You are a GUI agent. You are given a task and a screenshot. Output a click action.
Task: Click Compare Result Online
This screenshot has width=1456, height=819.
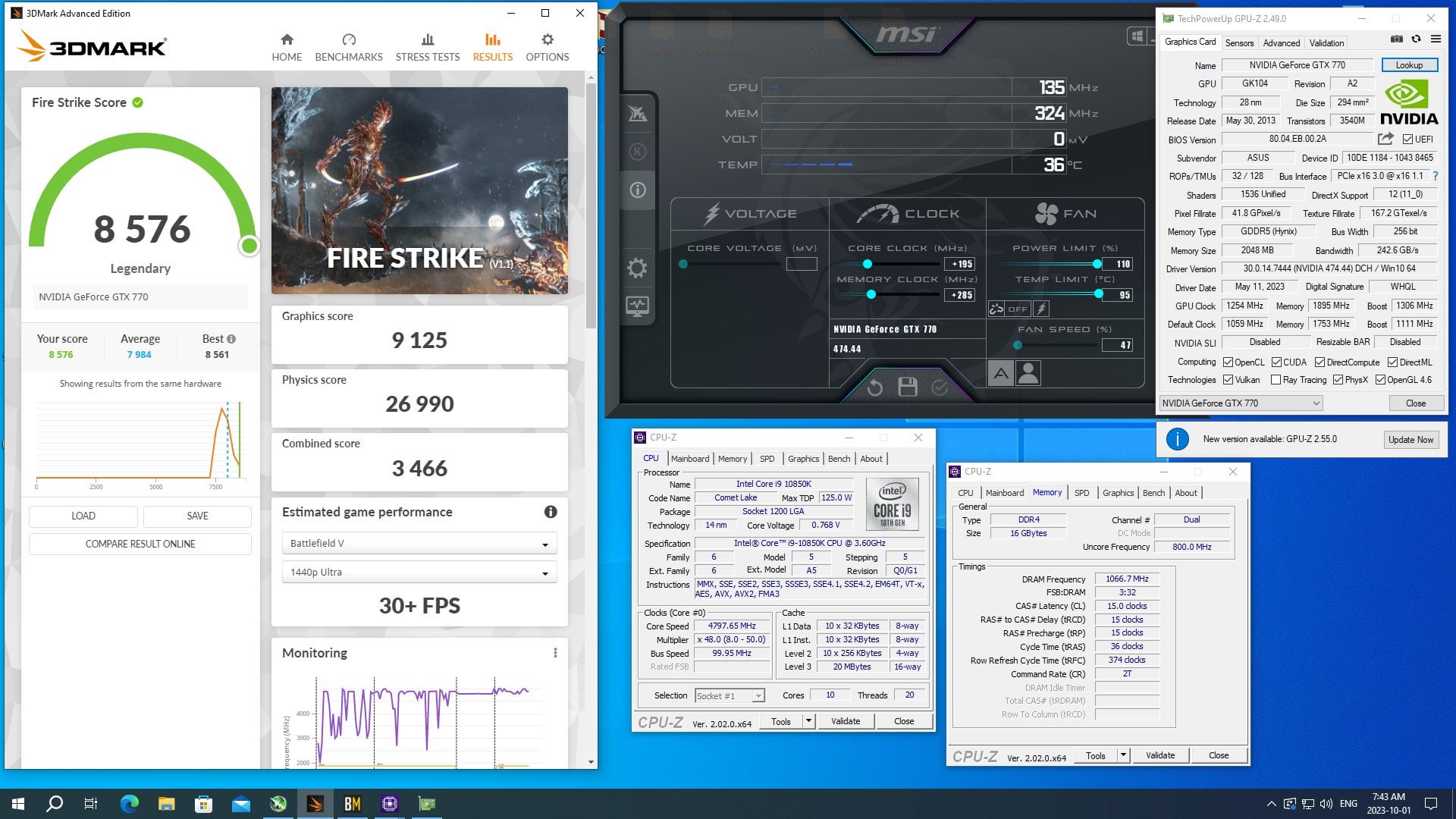(140, 544)
